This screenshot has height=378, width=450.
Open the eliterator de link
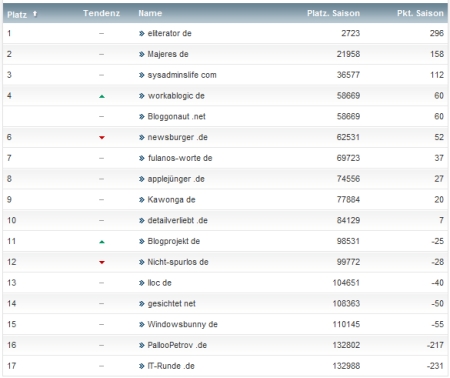pyautogui.click(x=169, y=33)
